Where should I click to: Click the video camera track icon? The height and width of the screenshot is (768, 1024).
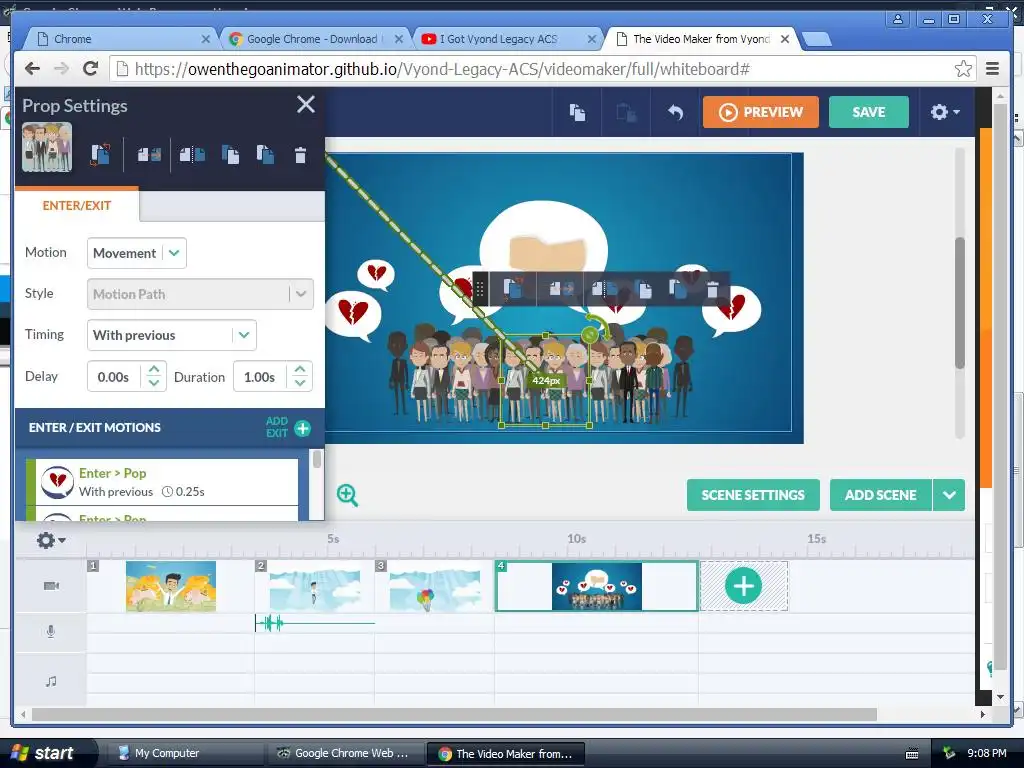(51, 586)
